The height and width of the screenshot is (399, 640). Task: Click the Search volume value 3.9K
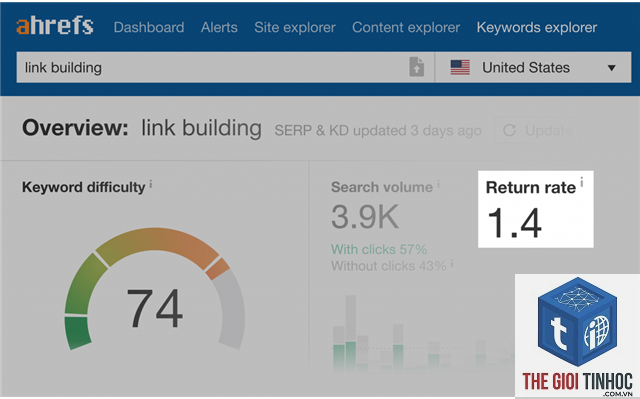(x=364, y=217)
